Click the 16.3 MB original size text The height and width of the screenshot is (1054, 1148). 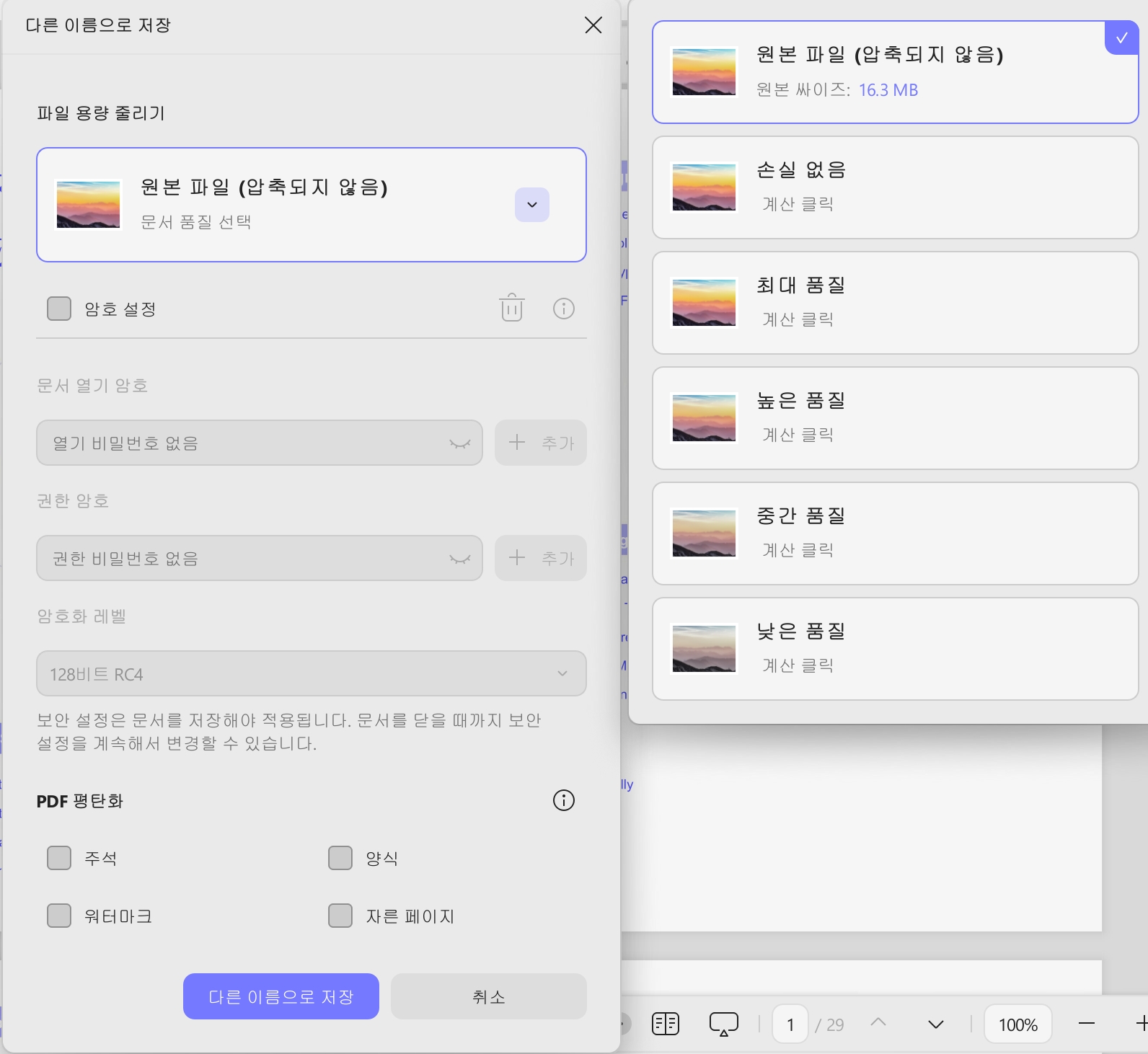tap(888, 90)
